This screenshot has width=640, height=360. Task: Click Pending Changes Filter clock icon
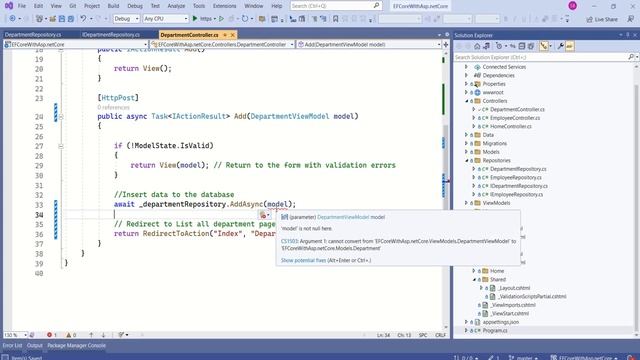point(499,46)
